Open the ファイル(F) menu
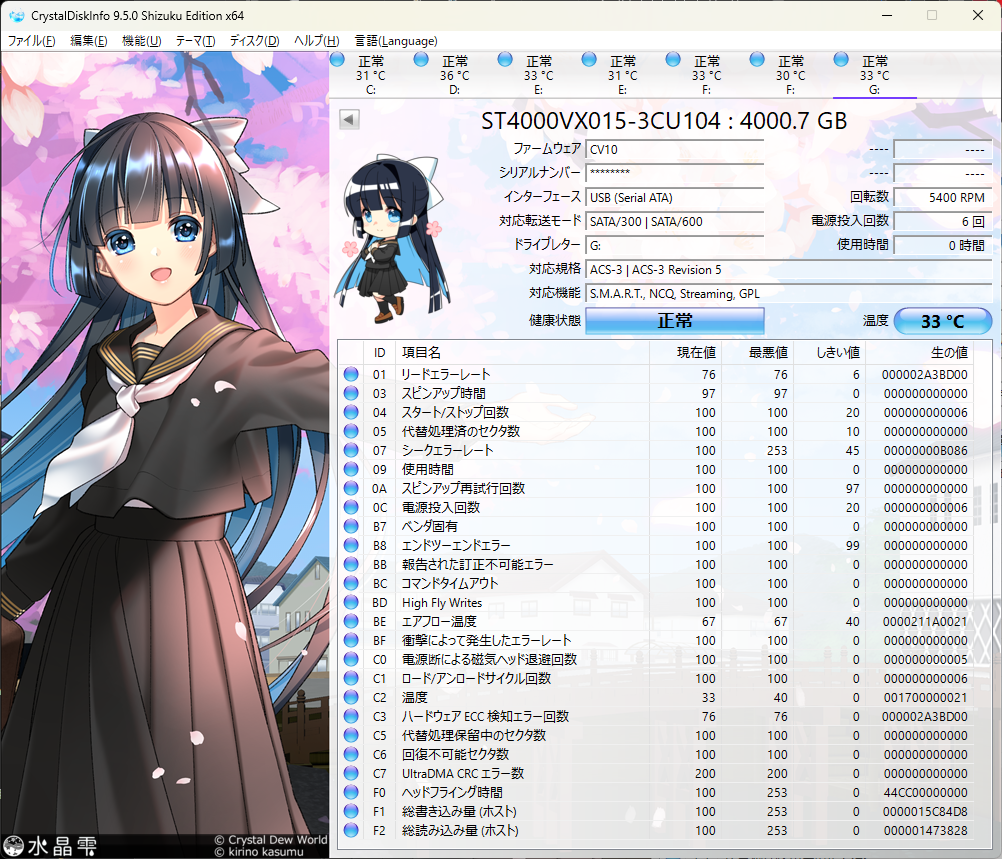Screen dimensions: 1002x859 31,41
